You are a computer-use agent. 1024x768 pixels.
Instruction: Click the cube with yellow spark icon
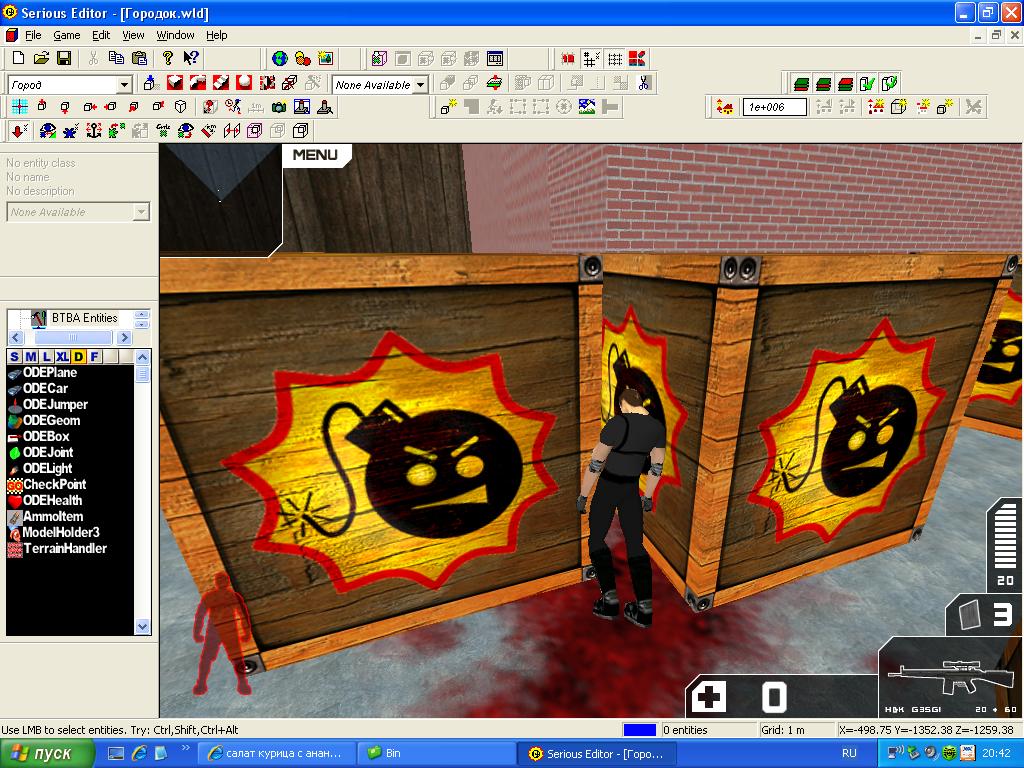pos(449,106)
